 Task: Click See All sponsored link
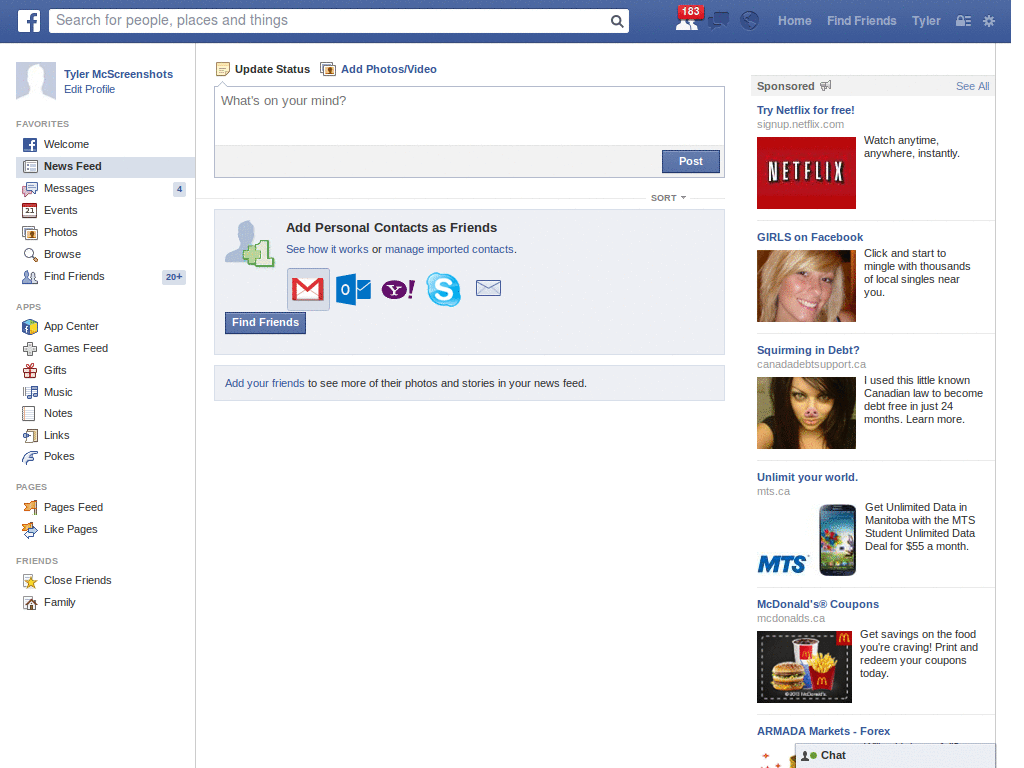[x=972, y=86]
